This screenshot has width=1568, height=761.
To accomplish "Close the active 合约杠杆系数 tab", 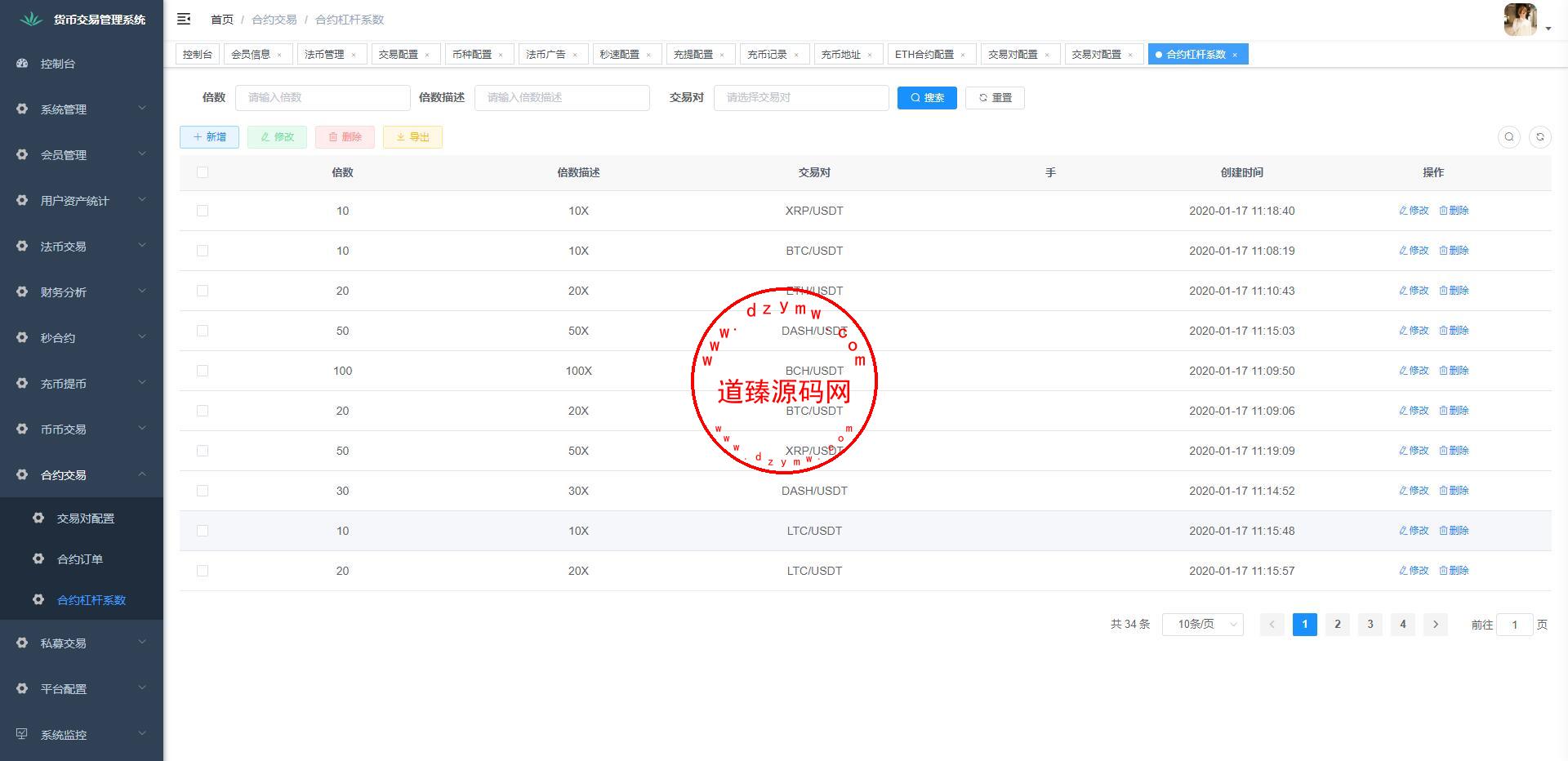I will click(1235, 55).
